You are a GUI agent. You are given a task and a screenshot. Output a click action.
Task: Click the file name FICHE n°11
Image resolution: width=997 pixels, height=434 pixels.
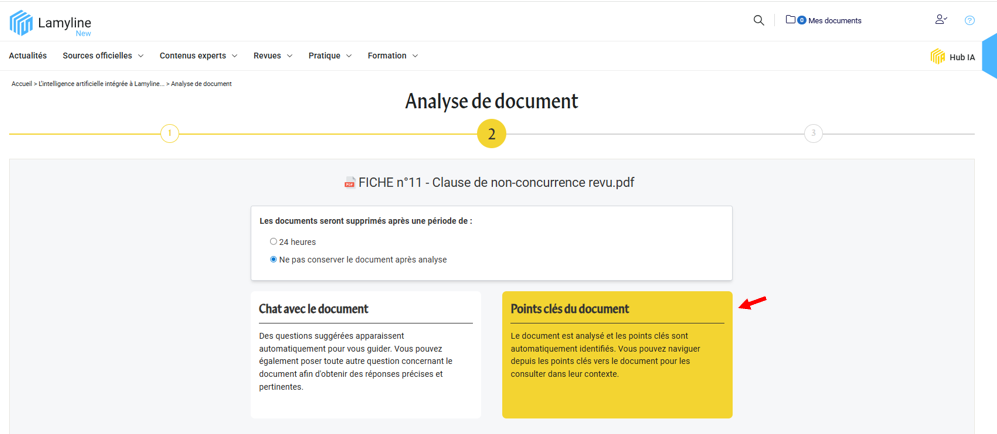tap(497, 184)
